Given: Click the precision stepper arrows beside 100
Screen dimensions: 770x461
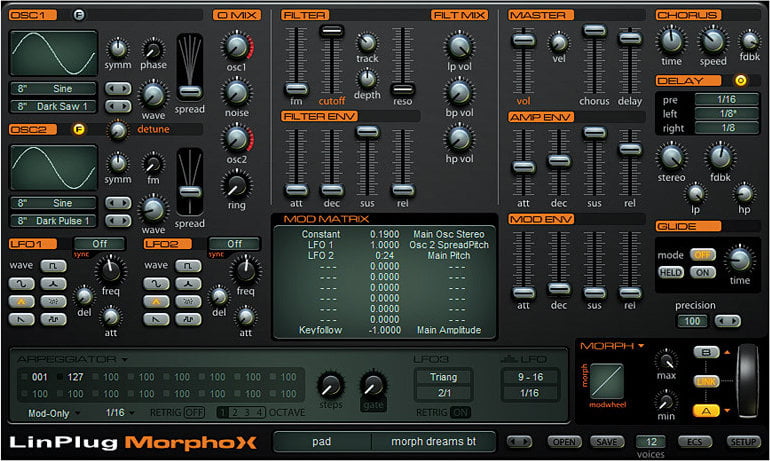Looking at the screenshot, I should 727,321.
